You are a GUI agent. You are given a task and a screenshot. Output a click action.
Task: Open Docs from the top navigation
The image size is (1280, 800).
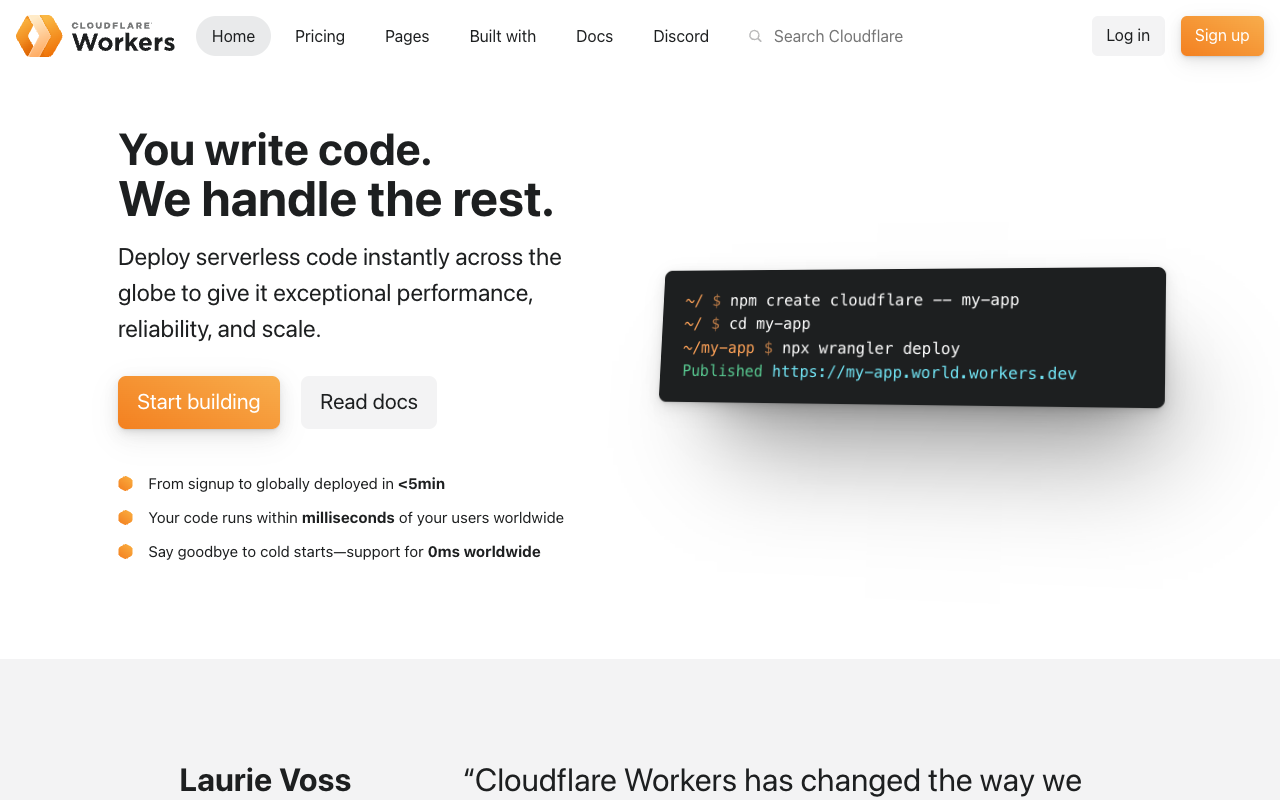[594, 36]
